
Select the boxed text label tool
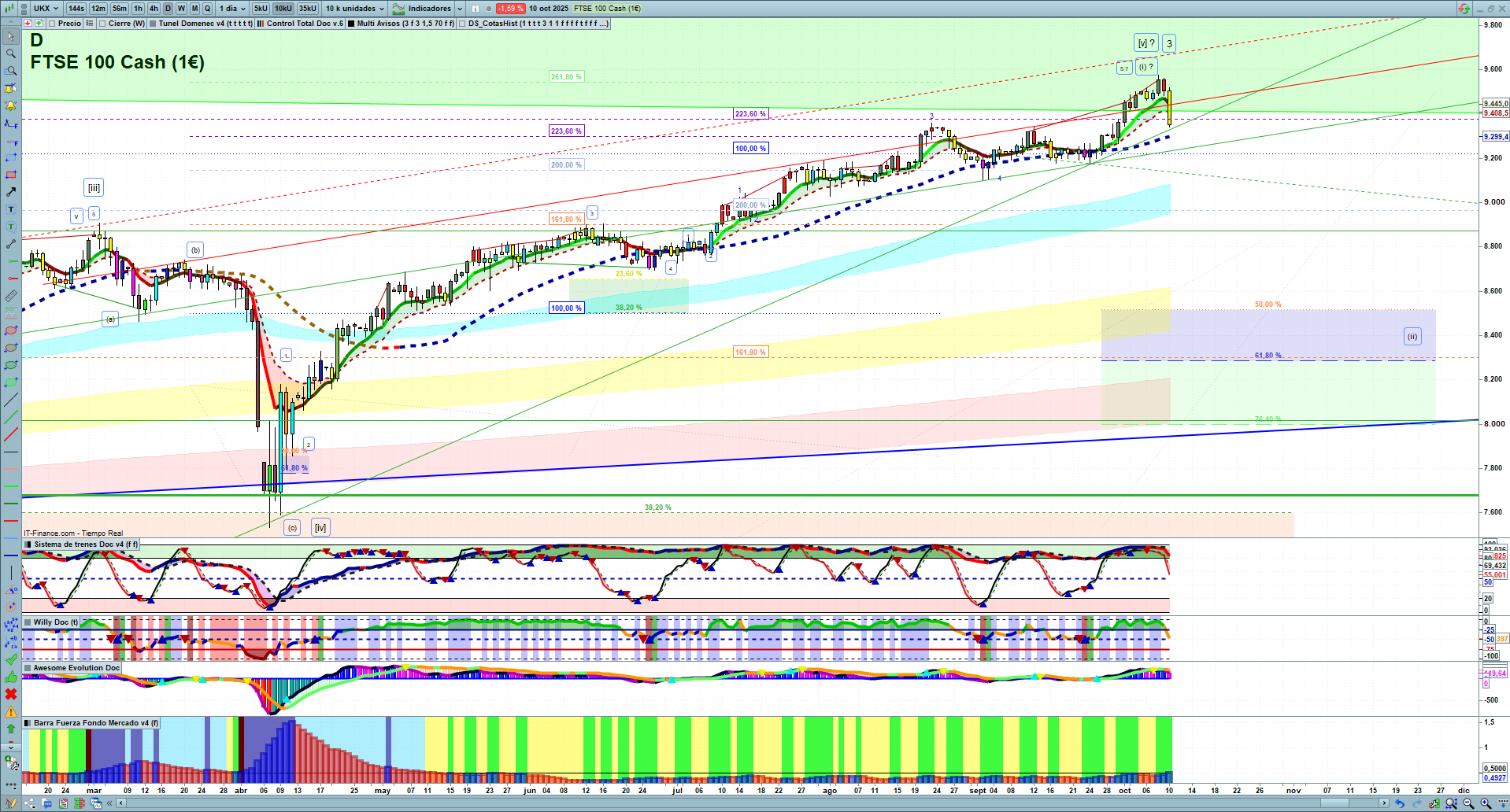11,209
